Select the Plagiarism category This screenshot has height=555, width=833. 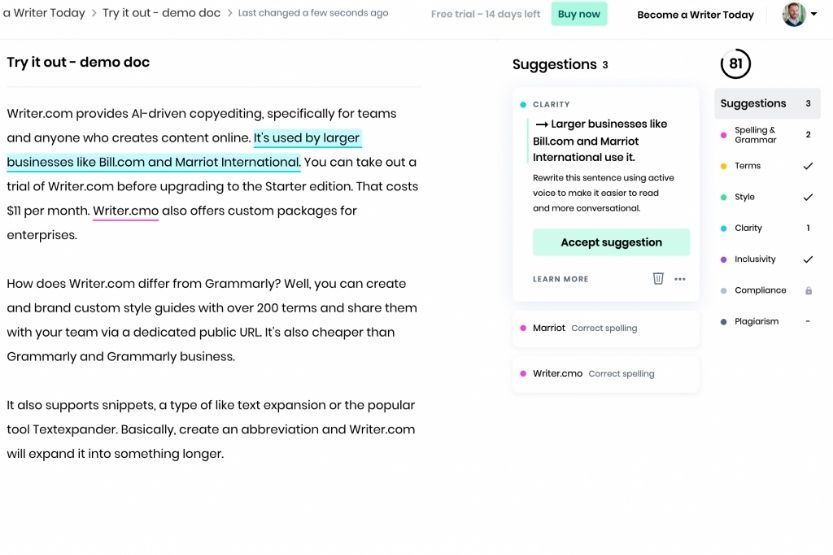coord(767,321)
